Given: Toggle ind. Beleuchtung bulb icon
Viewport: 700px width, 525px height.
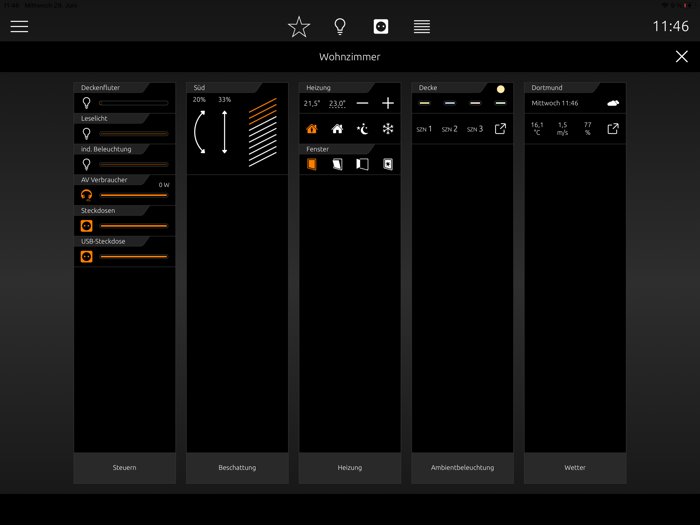Looking at the screenshot, I should [x=87, y=165].
